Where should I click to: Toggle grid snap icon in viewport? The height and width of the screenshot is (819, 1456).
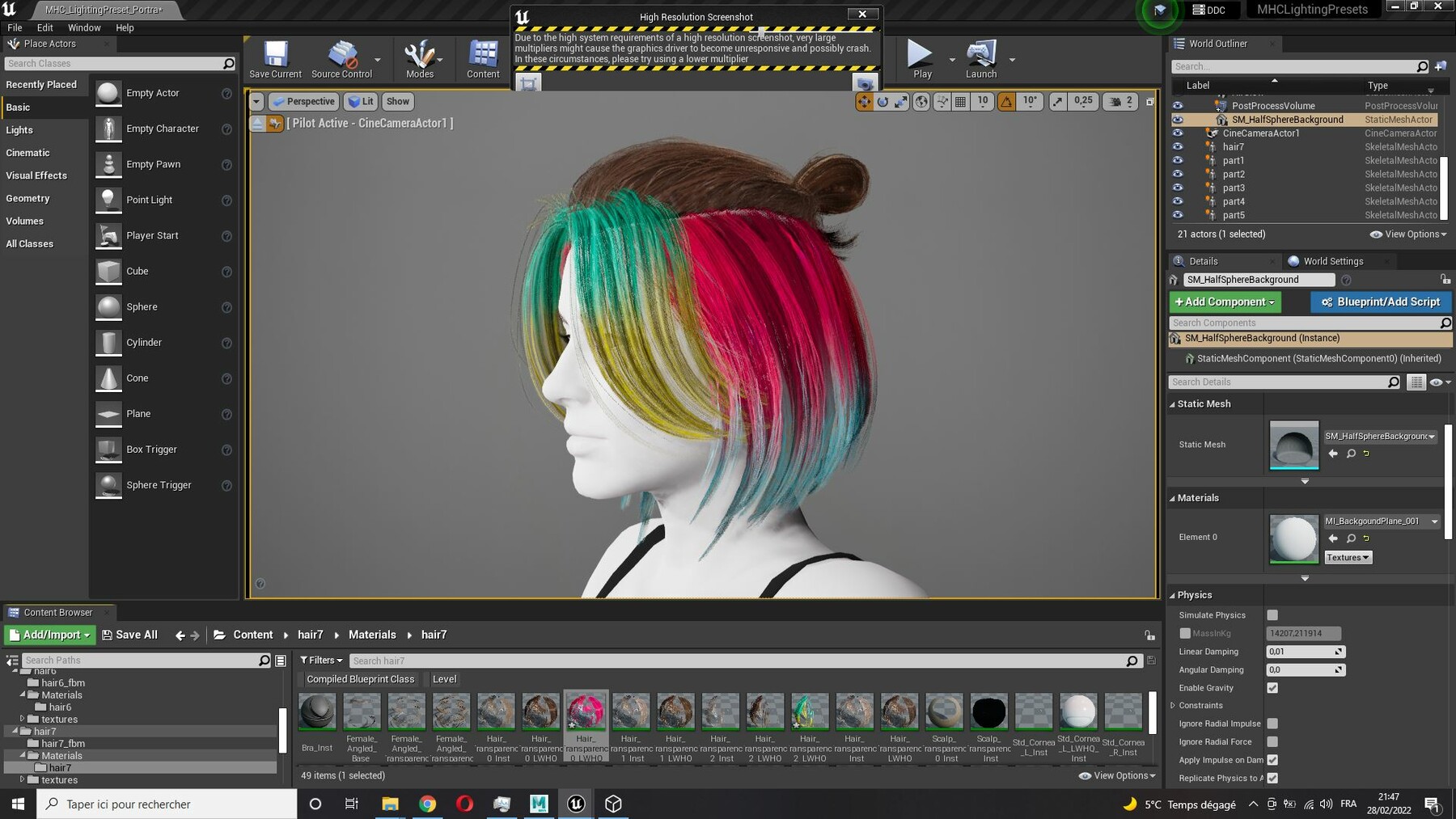960,101
